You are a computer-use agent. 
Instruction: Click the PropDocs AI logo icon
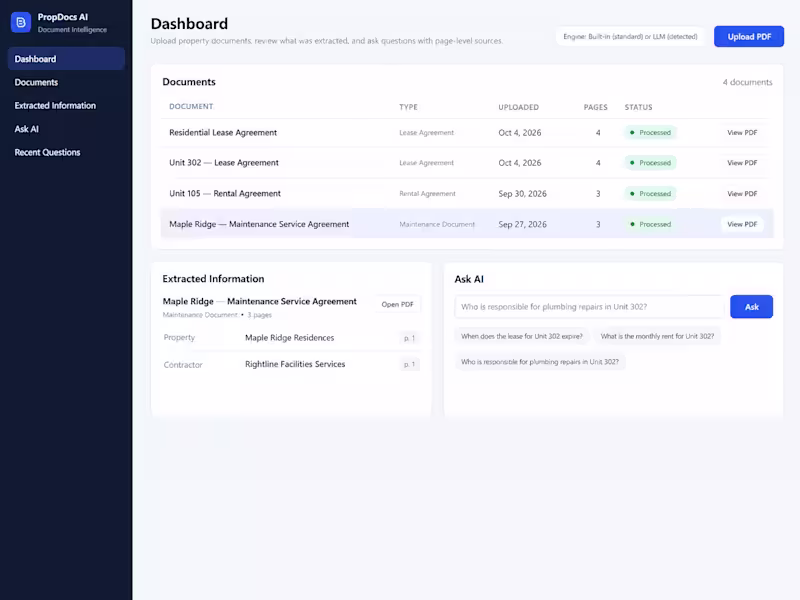(x=21, y=22)
